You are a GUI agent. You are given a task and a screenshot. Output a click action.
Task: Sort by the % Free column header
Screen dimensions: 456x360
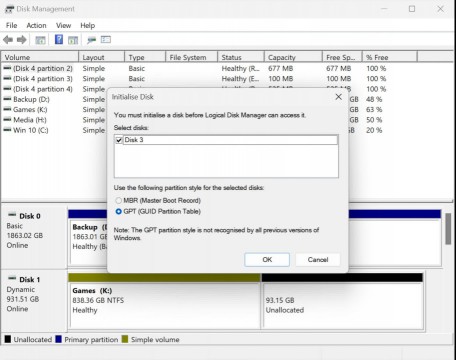pos(390,57)
